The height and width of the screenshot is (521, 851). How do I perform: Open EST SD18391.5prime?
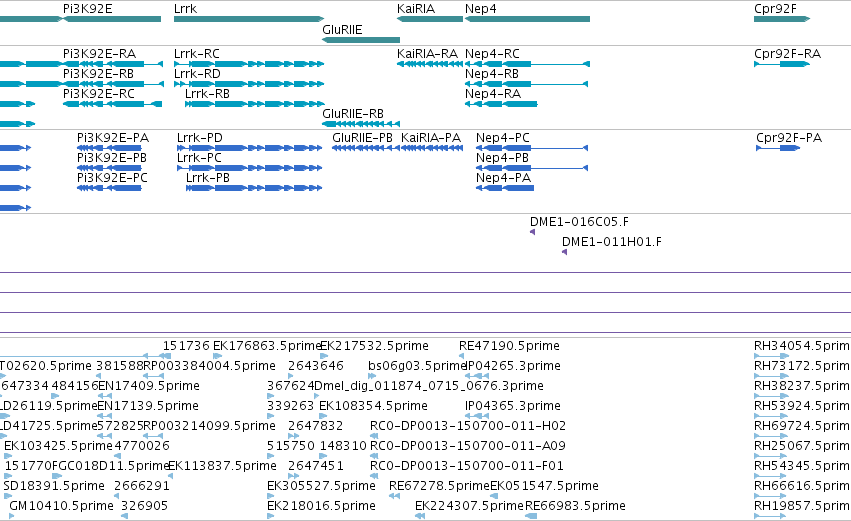click(x=54, y=486)
